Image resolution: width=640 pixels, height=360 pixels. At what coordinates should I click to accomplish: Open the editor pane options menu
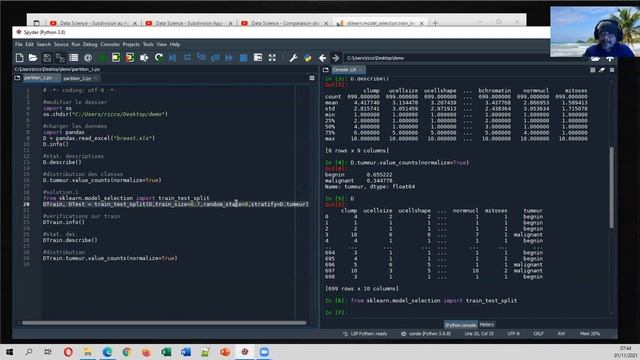312,78
